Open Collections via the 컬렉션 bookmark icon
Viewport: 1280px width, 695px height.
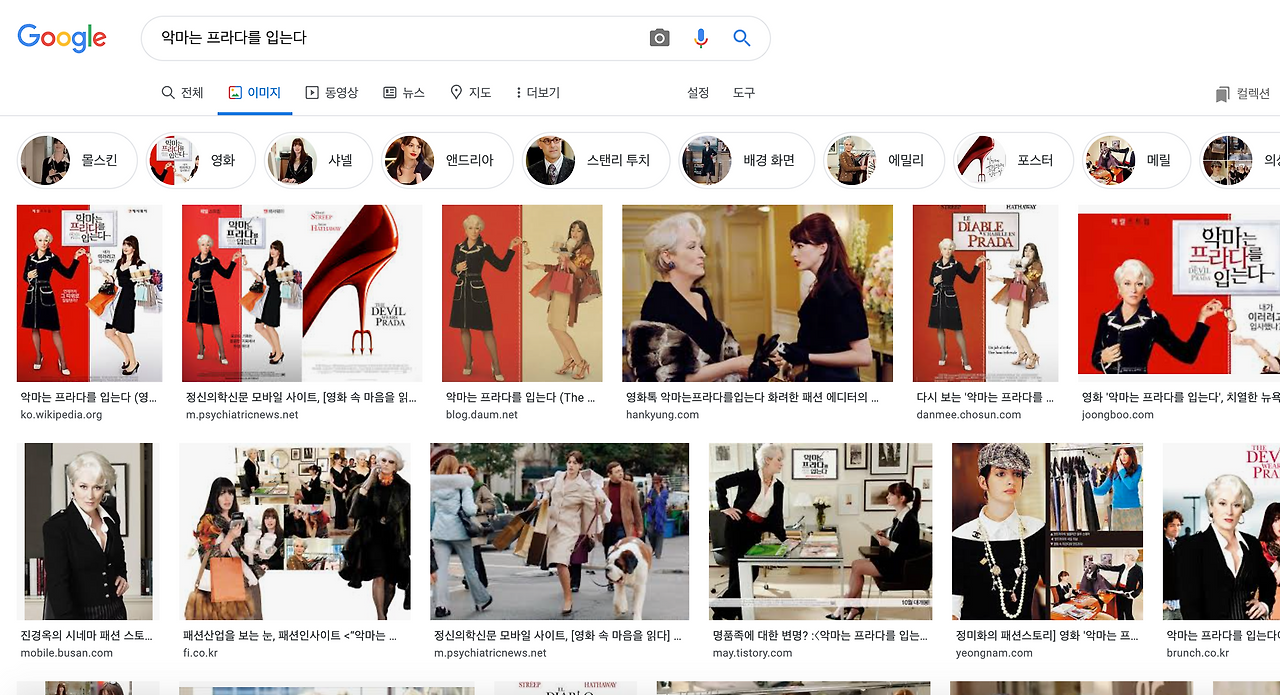tap(1221, 92)
